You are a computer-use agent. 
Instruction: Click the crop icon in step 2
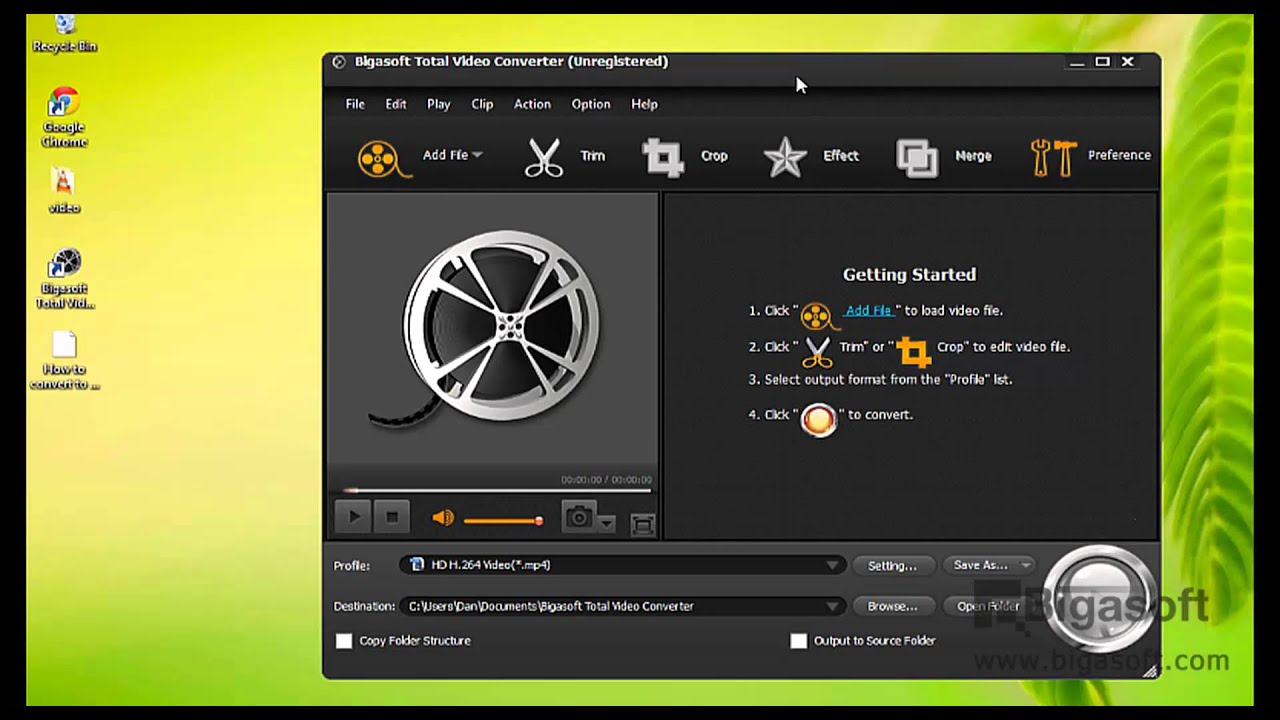(913, 351)
